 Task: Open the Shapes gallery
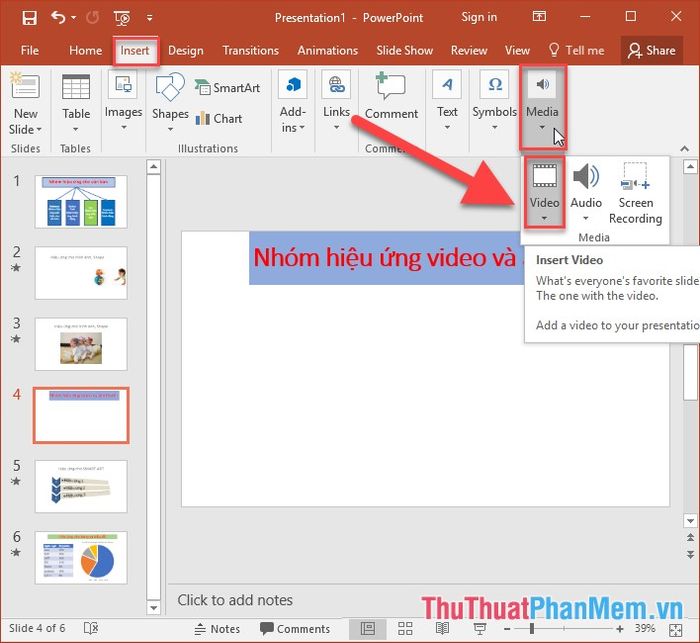tap(170, 103)
